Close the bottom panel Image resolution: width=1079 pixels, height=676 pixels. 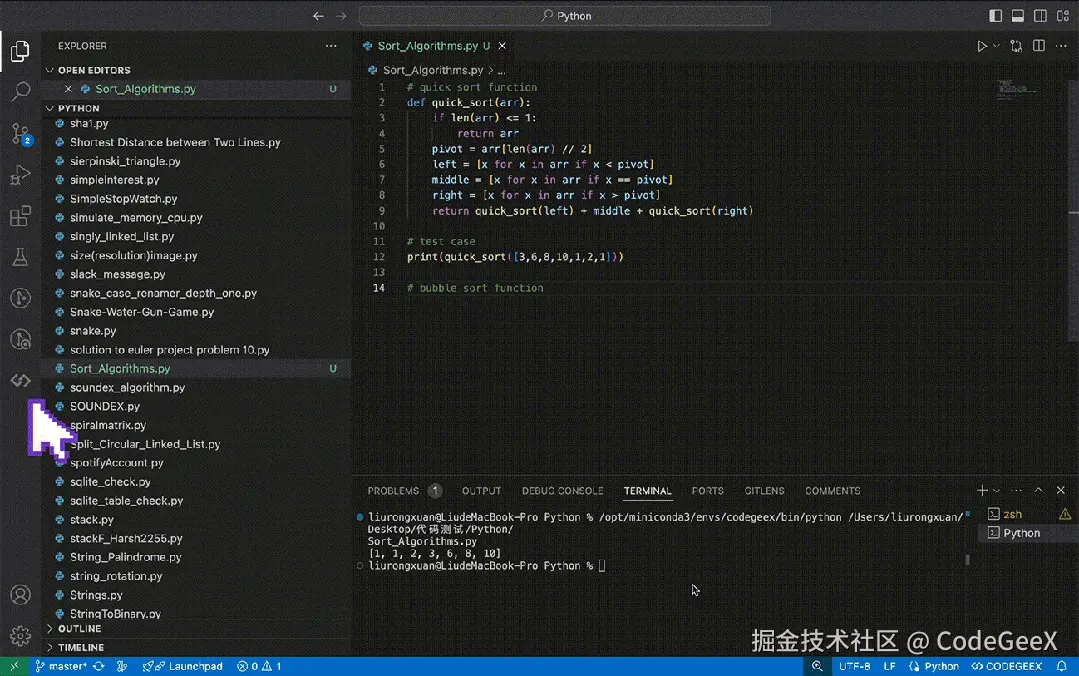pos(1060,490)
